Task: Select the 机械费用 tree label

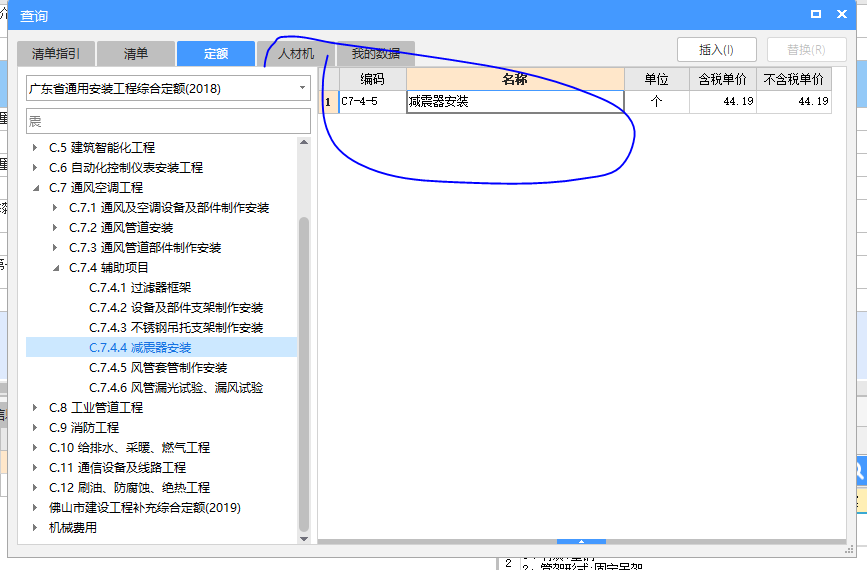Action: 72,527
